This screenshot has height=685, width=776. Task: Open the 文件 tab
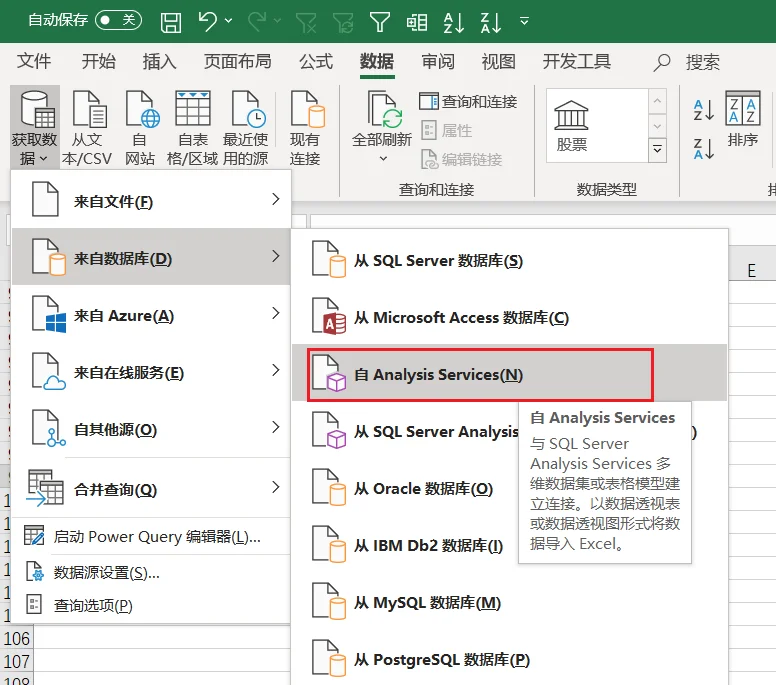[34, 61]
